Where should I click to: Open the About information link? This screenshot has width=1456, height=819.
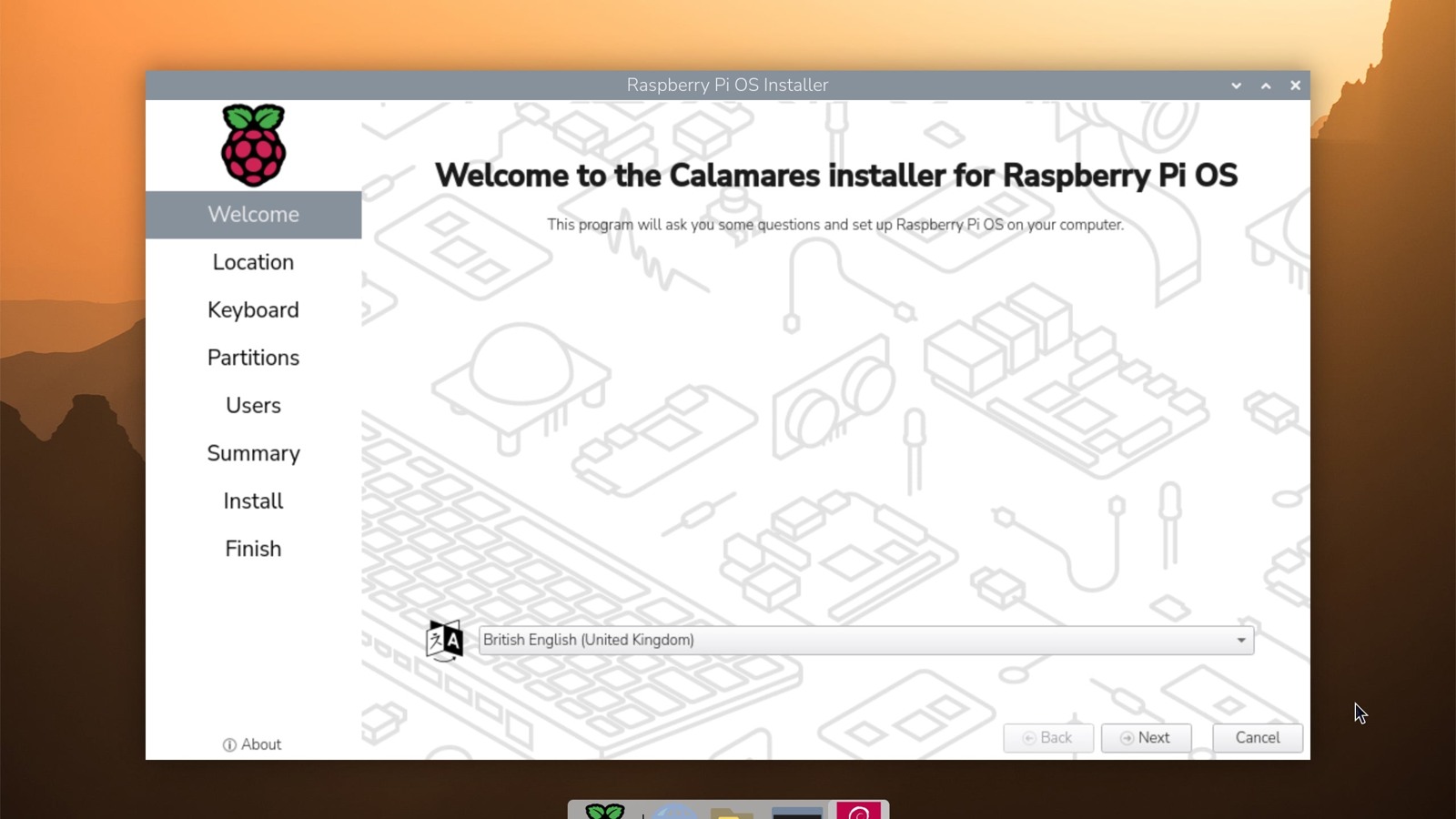252,744
